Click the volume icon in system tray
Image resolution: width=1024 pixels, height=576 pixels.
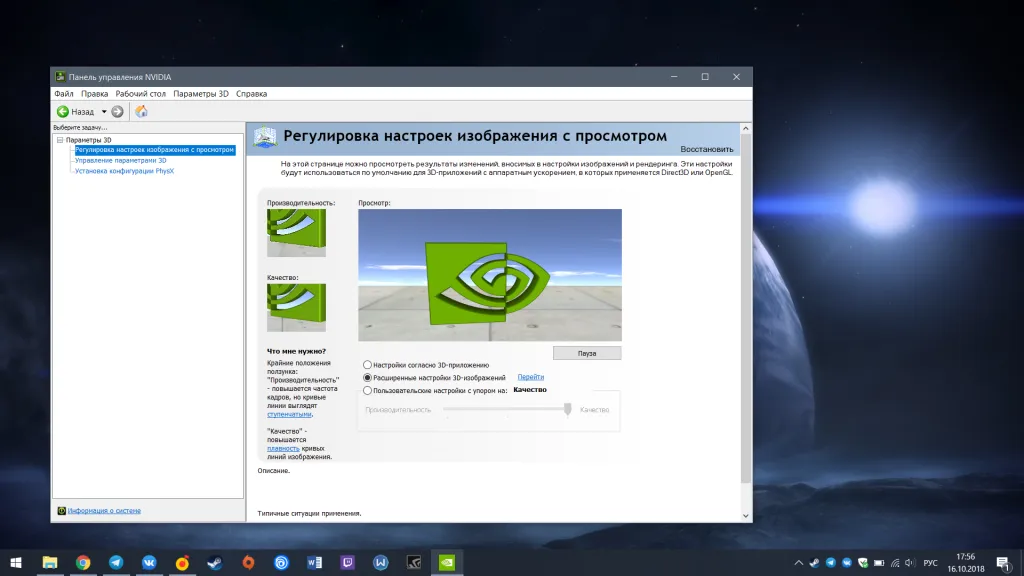click(x=911, y=562)
